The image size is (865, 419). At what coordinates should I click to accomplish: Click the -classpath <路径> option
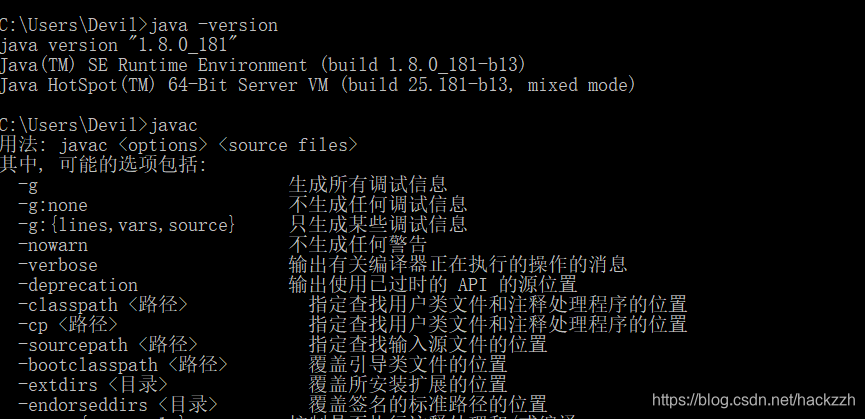[103, 305]
